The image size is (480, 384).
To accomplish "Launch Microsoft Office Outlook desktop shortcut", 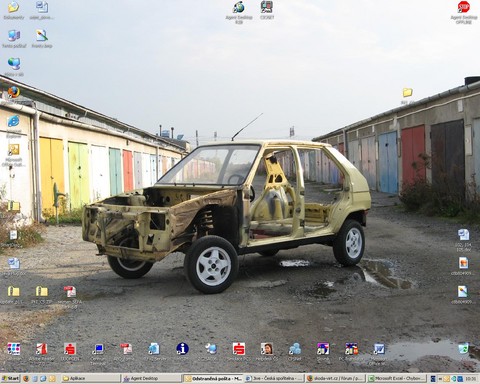I will [14, 150].
